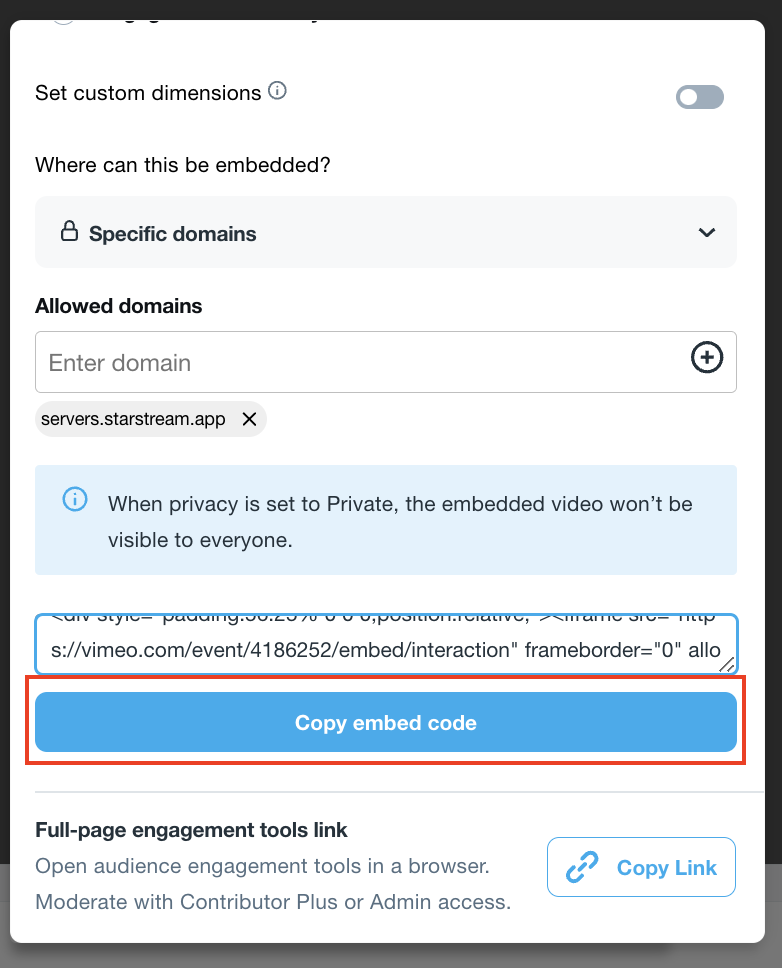Click the chevron arrow in embed permission selector

point(707,233)
